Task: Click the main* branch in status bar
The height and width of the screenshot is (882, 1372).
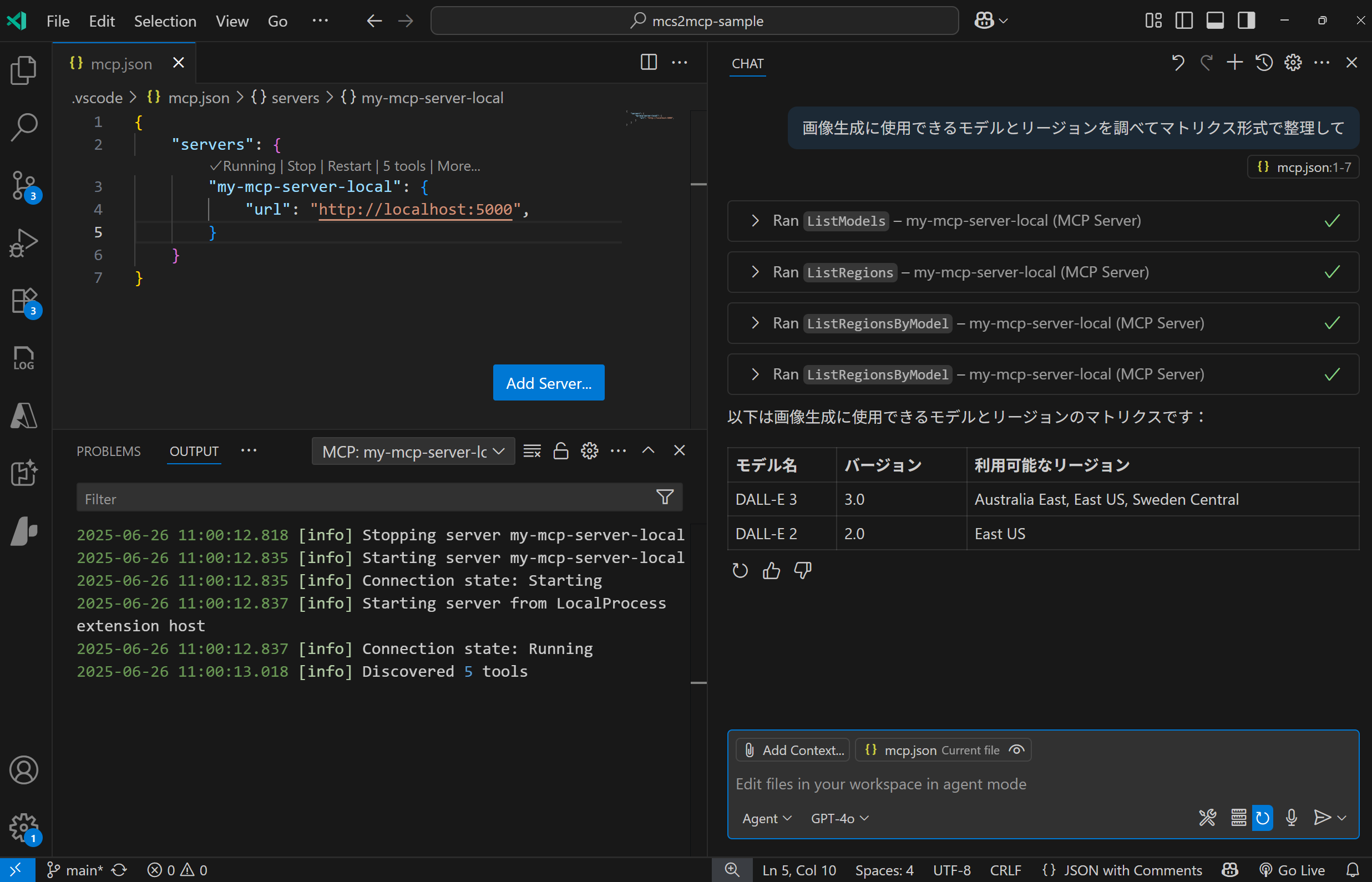Action: point(75,870)
